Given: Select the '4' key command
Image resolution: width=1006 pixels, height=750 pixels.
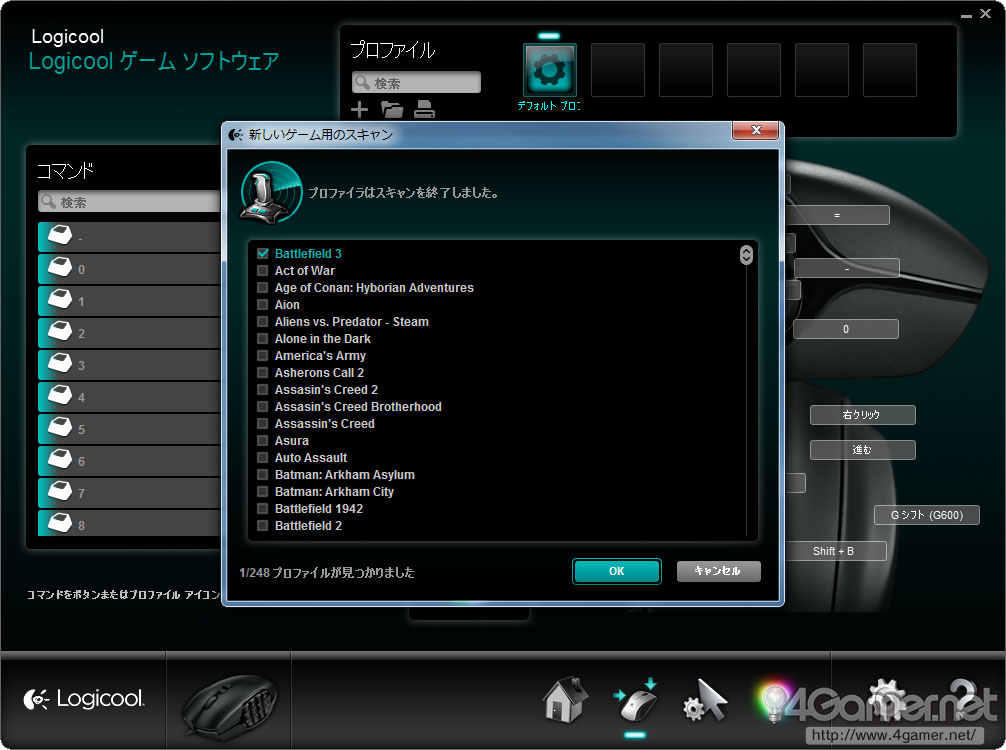Looking at the screenshot, I should pyautogui.click(x=130, y=398).
